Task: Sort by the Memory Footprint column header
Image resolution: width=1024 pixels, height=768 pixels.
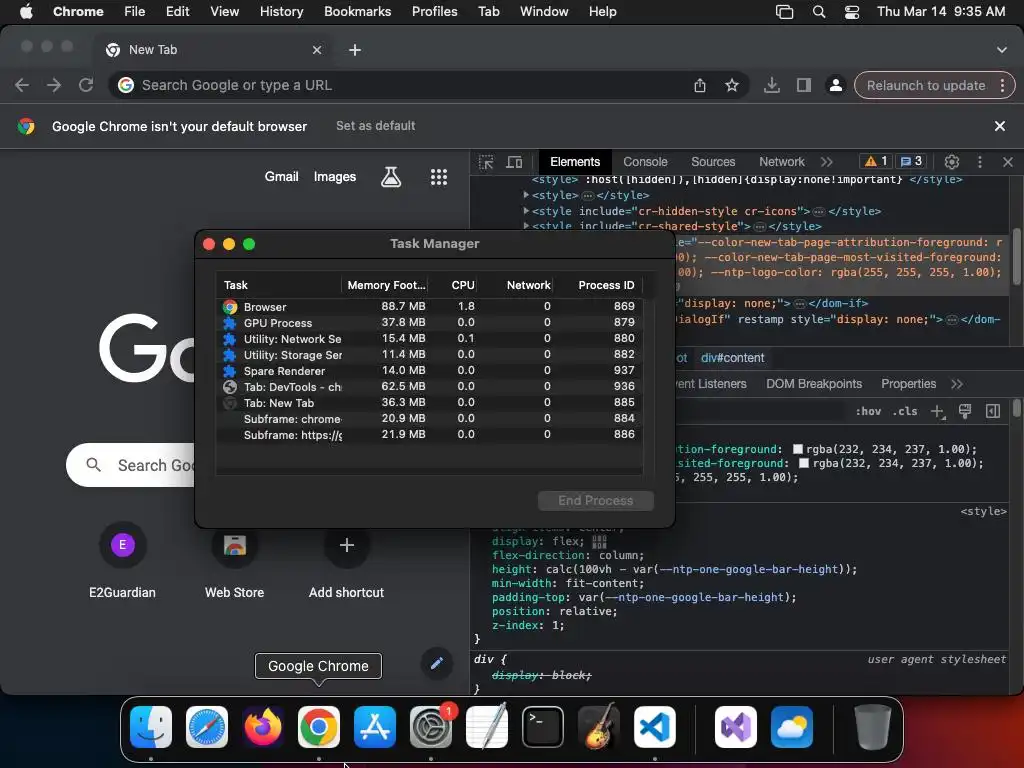Action: click(386, 285)
